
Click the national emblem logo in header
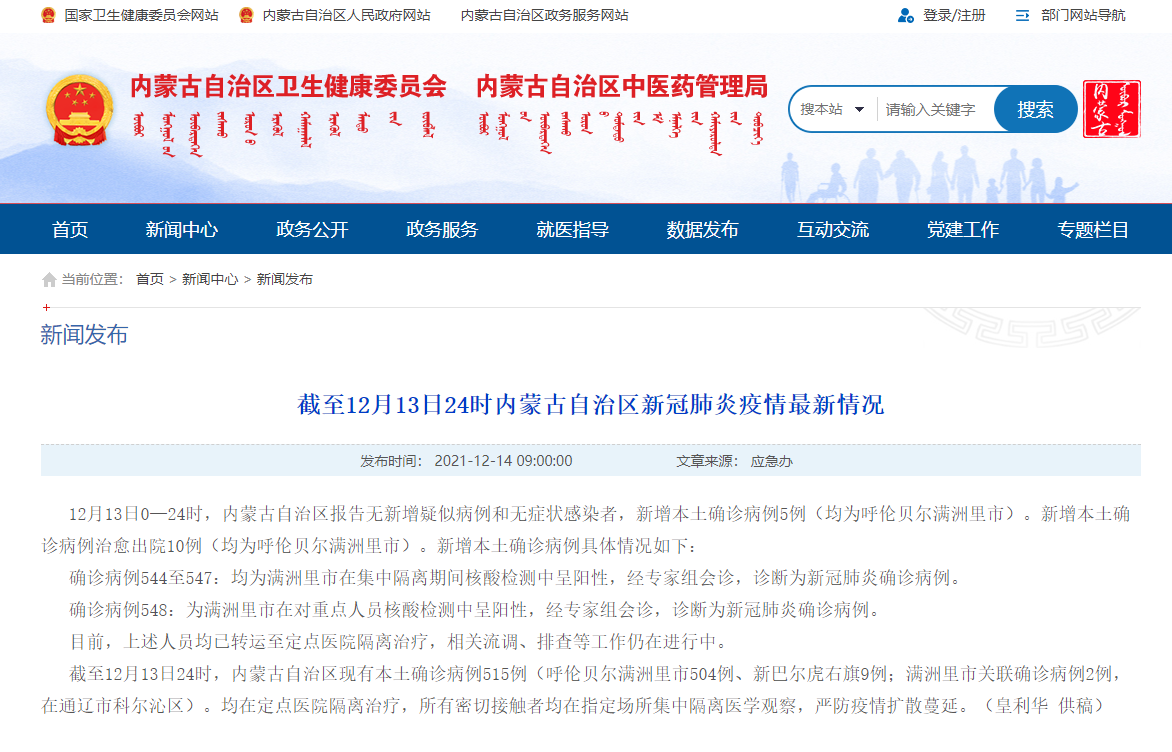(80, 110)
